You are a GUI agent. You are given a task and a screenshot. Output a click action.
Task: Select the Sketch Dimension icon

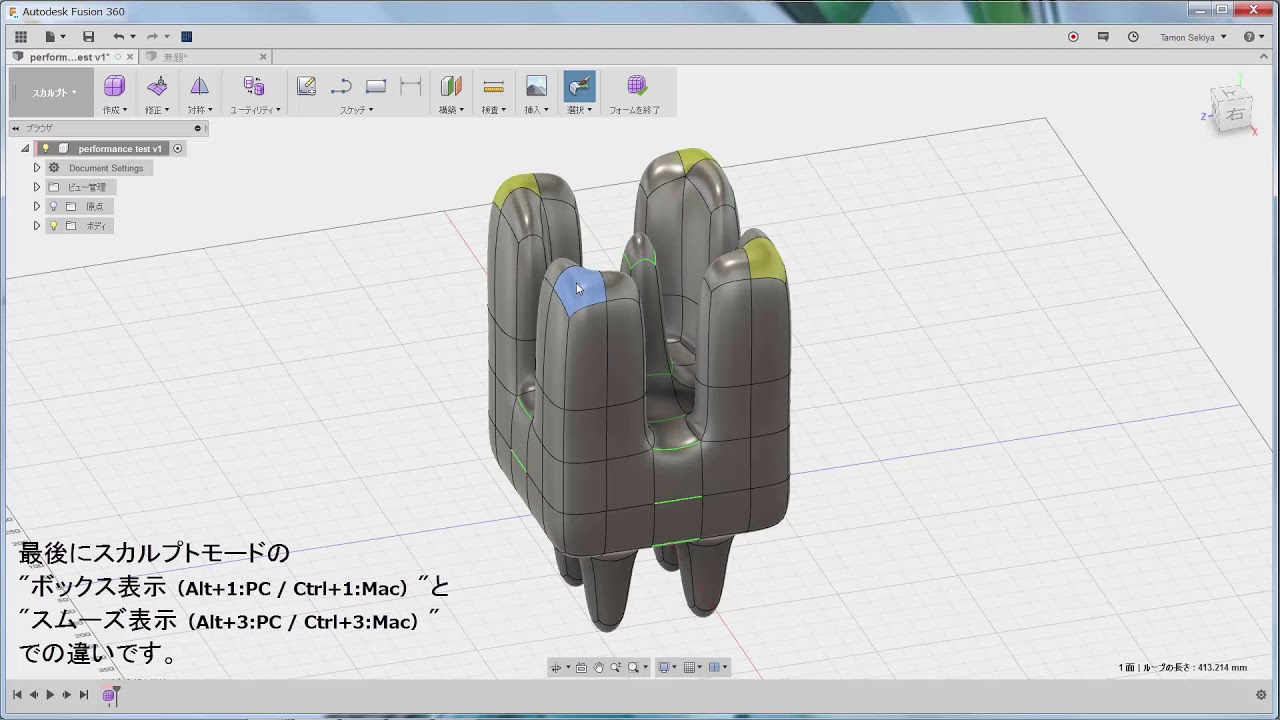411,86
